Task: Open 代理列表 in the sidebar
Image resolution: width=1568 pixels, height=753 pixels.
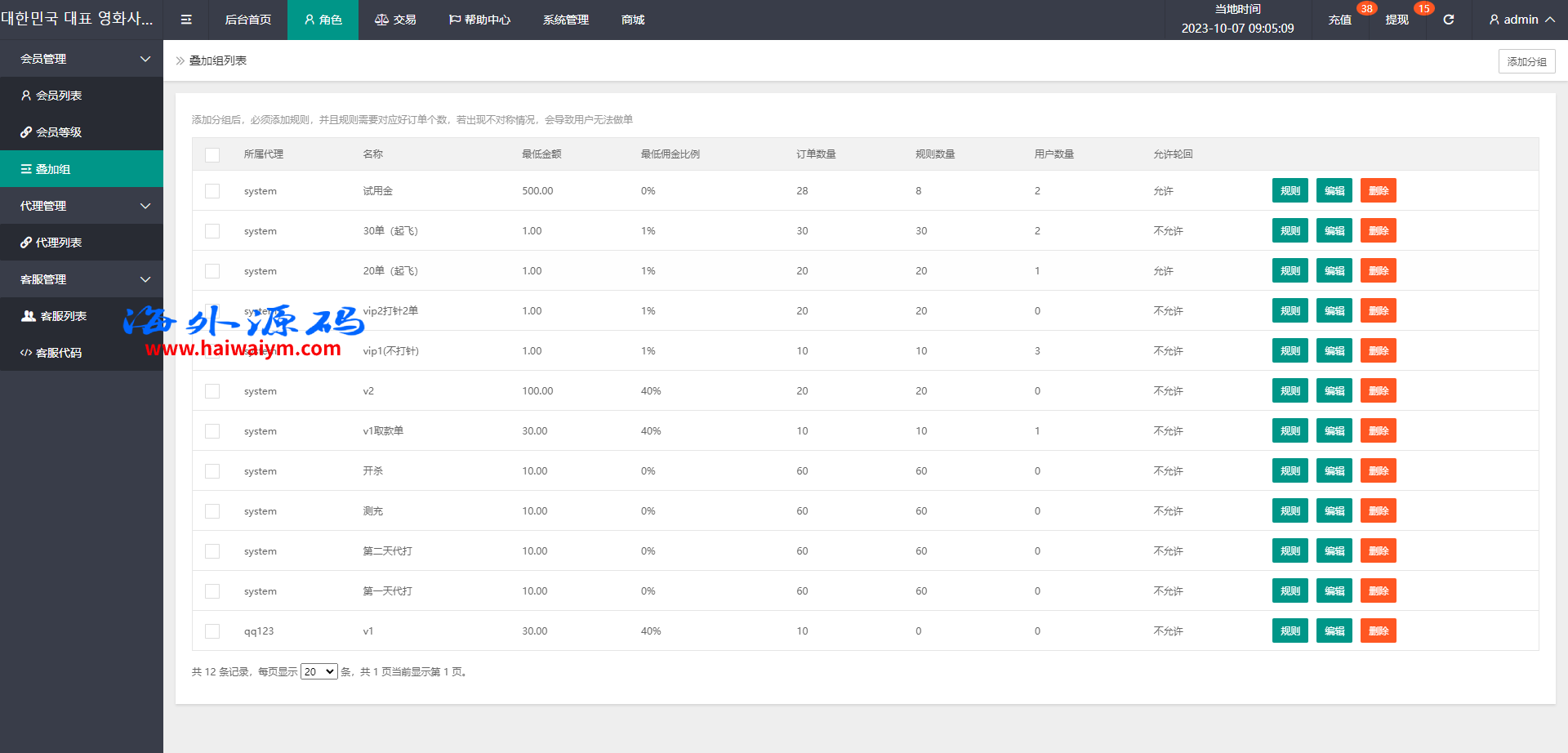Action: pos(59,243)
